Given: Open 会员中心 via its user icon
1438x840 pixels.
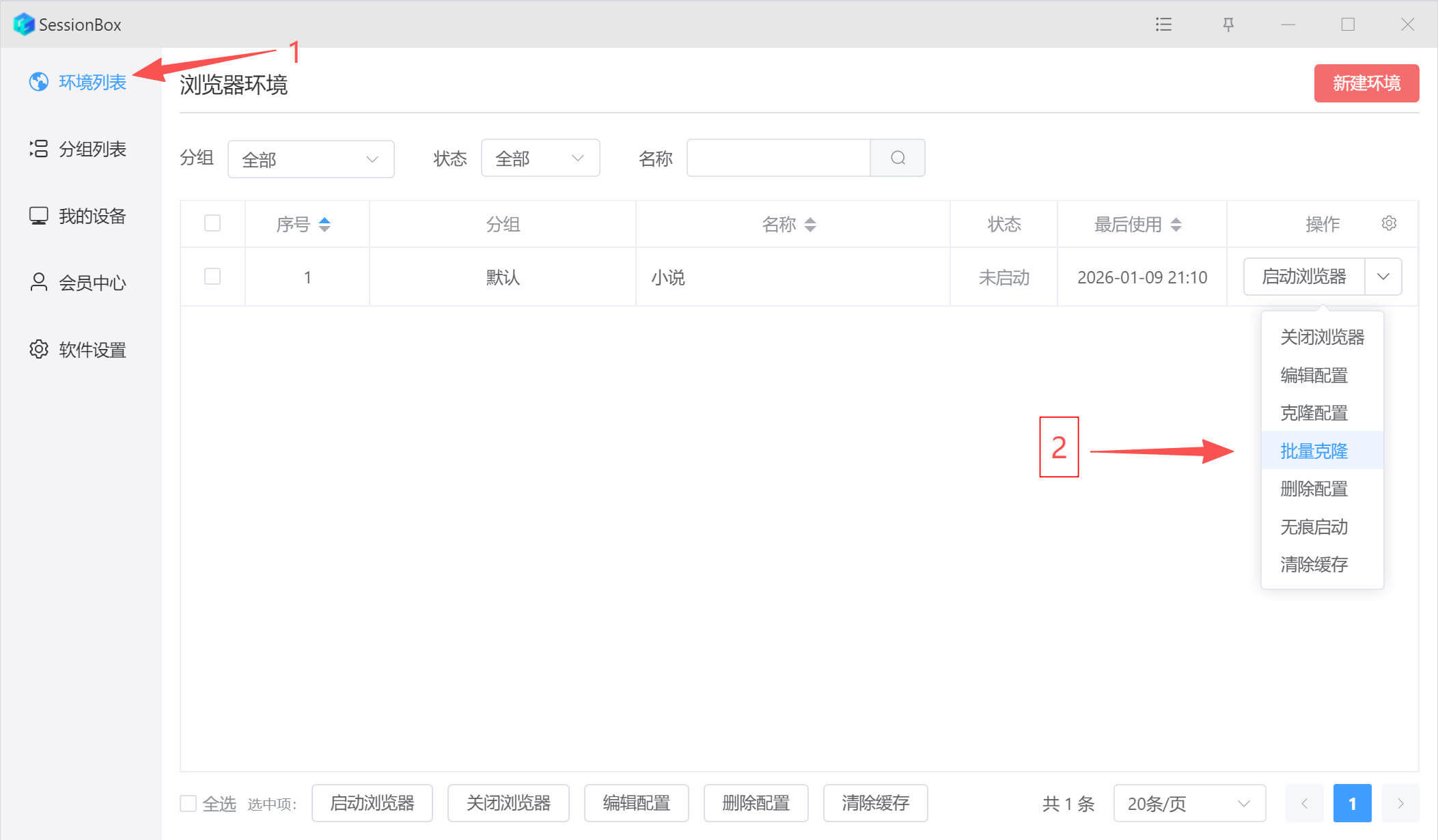Looking at the screenshot, I should pyautogui.click(x=39, y=283).
